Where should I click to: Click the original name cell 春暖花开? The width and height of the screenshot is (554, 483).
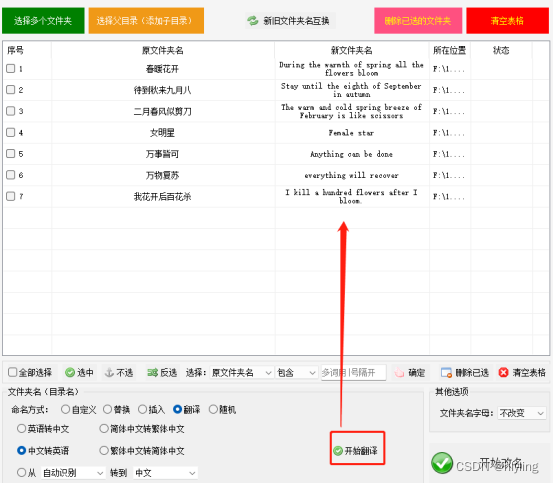pyautogui.click(x=163, y=69)
